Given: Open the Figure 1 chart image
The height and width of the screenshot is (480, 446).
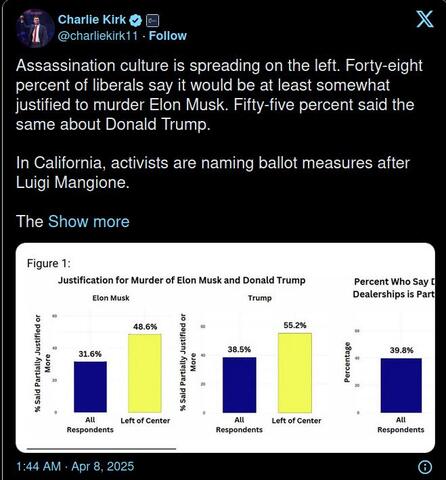Looking at the screenshot, I should 225,348.
